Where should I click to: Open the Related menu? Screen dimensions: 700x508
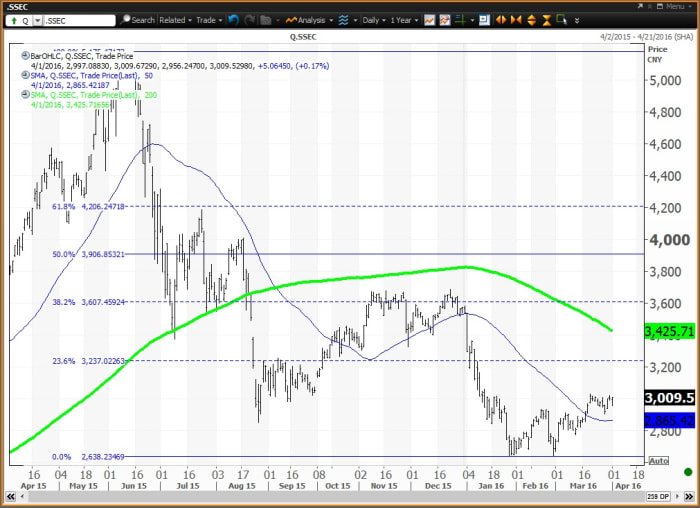click(175, 19)
